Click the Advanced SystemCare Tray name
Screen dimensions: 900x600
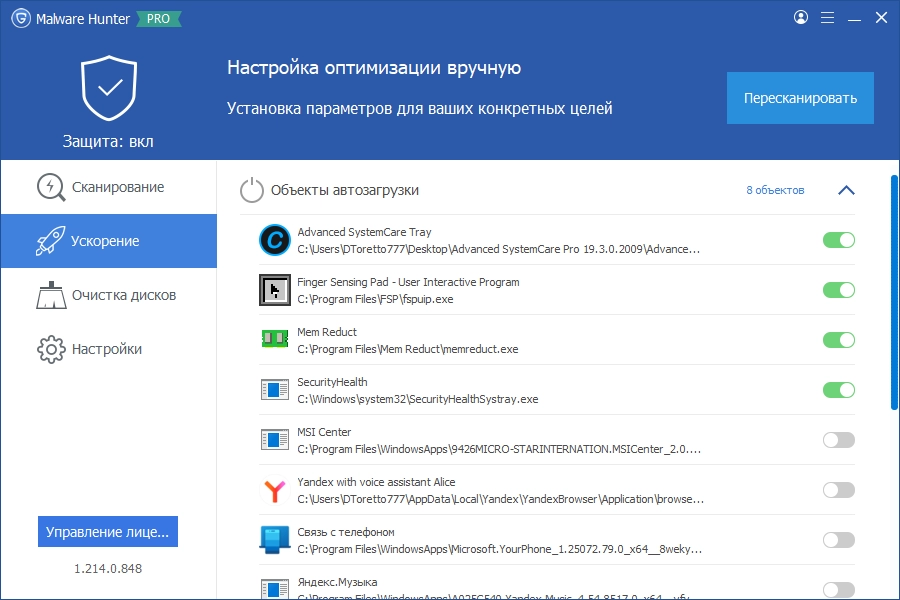click(364, 232)
